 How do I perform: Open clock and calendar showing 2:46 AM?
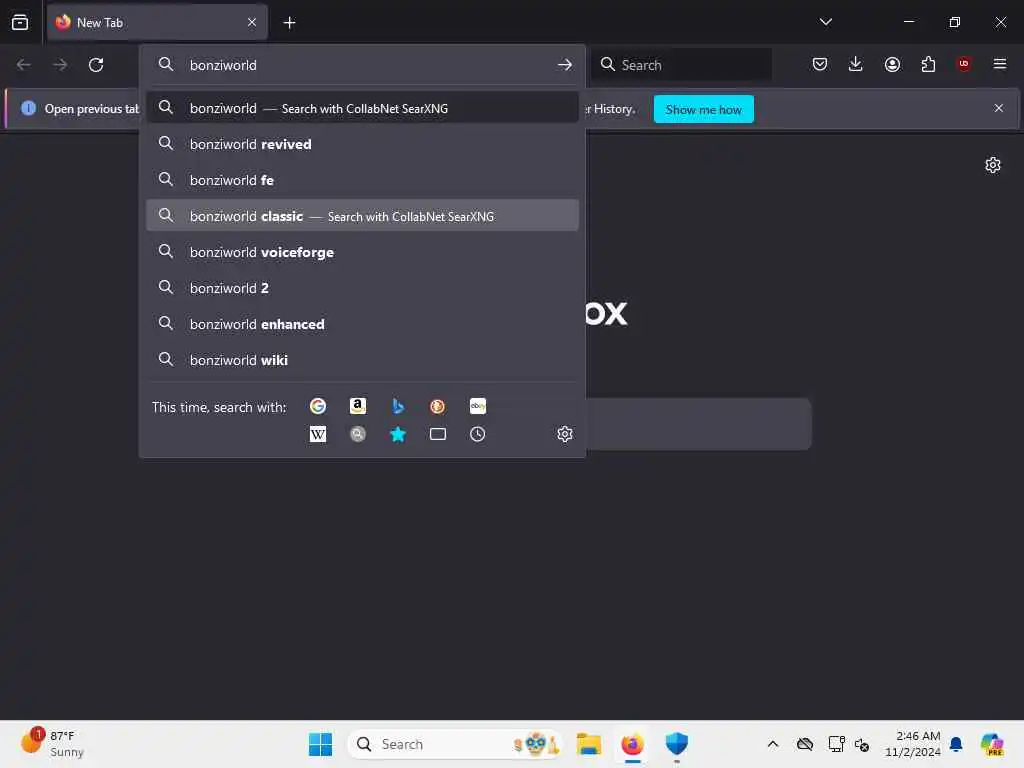(x=912, y=744)
